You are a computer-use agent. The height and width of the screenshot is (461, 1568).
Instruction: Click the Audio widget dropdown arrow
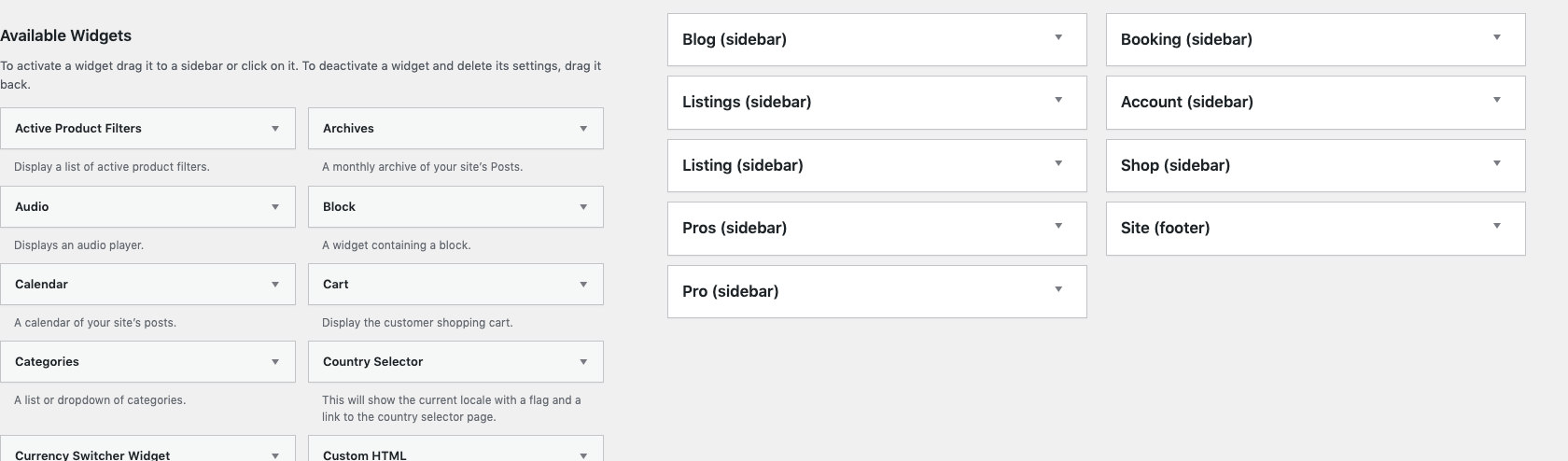coord(275,207)
